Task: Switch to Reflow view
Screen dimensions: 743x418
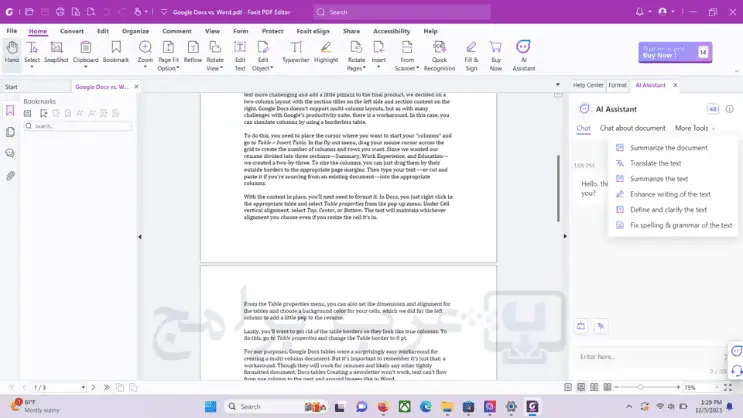Action: coord(193,52)
